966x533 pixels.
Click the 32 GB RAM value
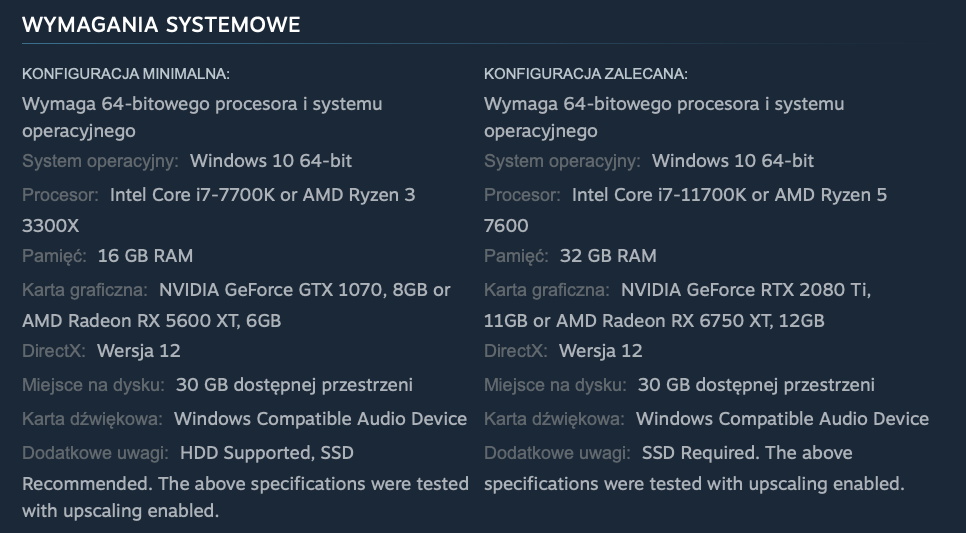(608, 256)
